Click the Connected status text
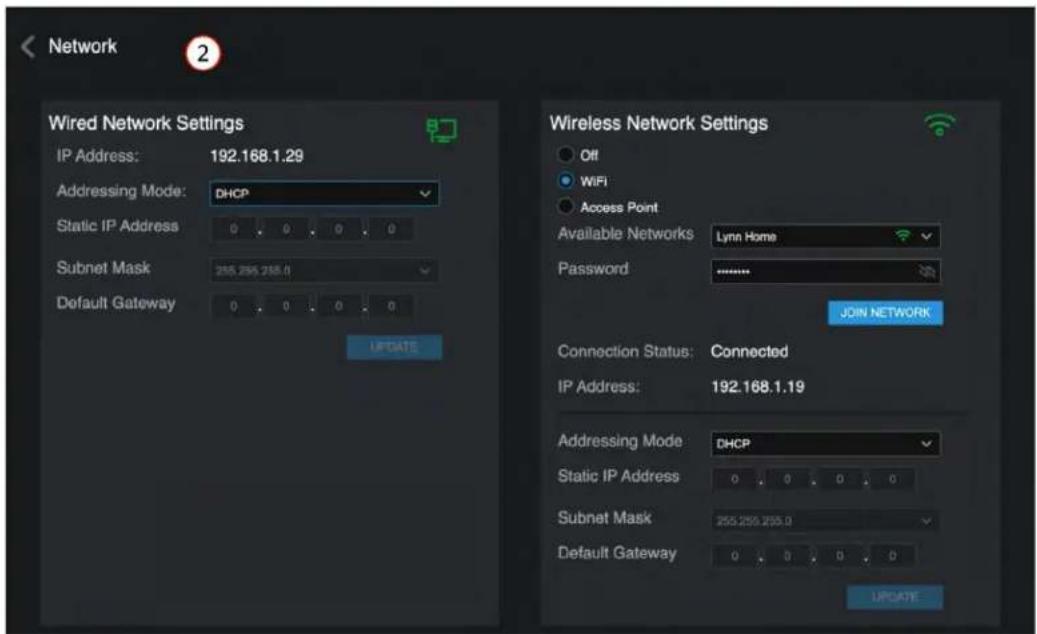 click(749, 352)
